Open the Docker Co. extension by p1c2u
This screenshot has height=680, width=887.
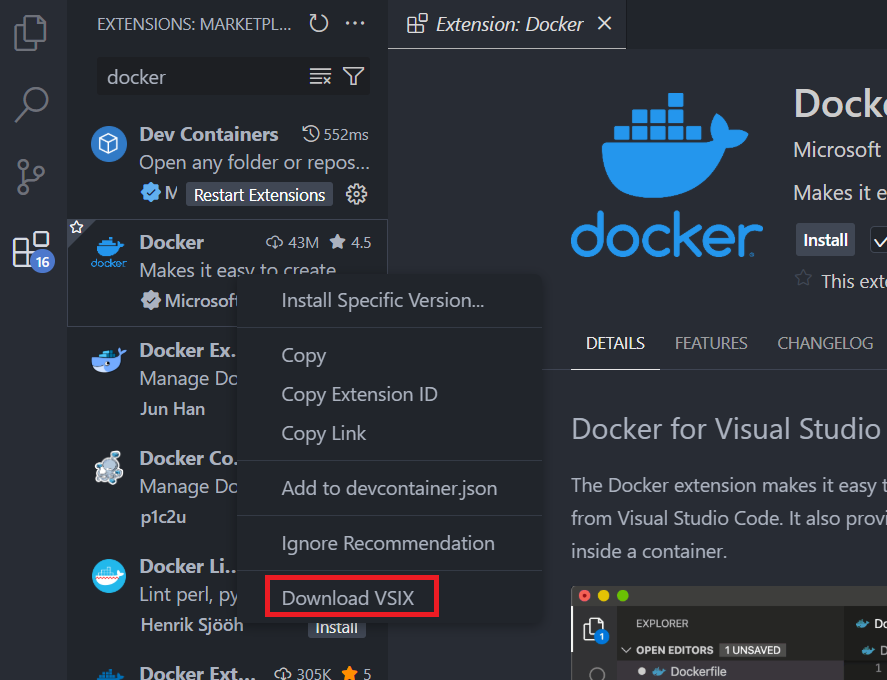coord(152,489)
